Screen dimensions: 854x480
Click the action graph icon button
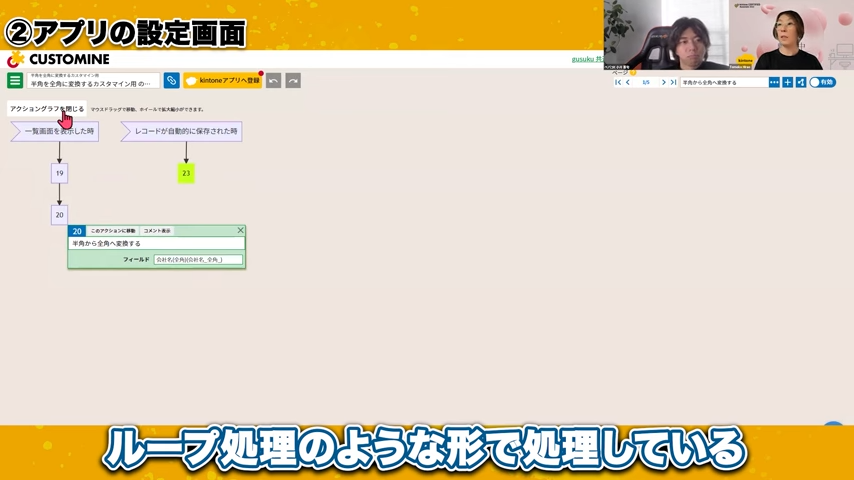(801, 82)
